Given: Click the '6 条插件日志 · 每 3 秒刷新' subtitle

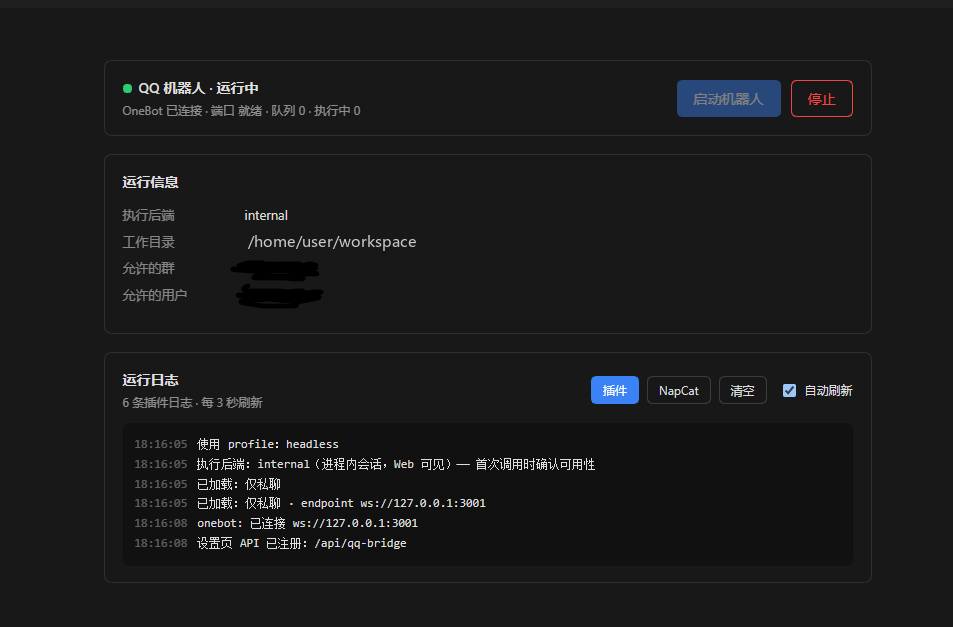Looking at the screenshot, I should click(x=192, y=403).
